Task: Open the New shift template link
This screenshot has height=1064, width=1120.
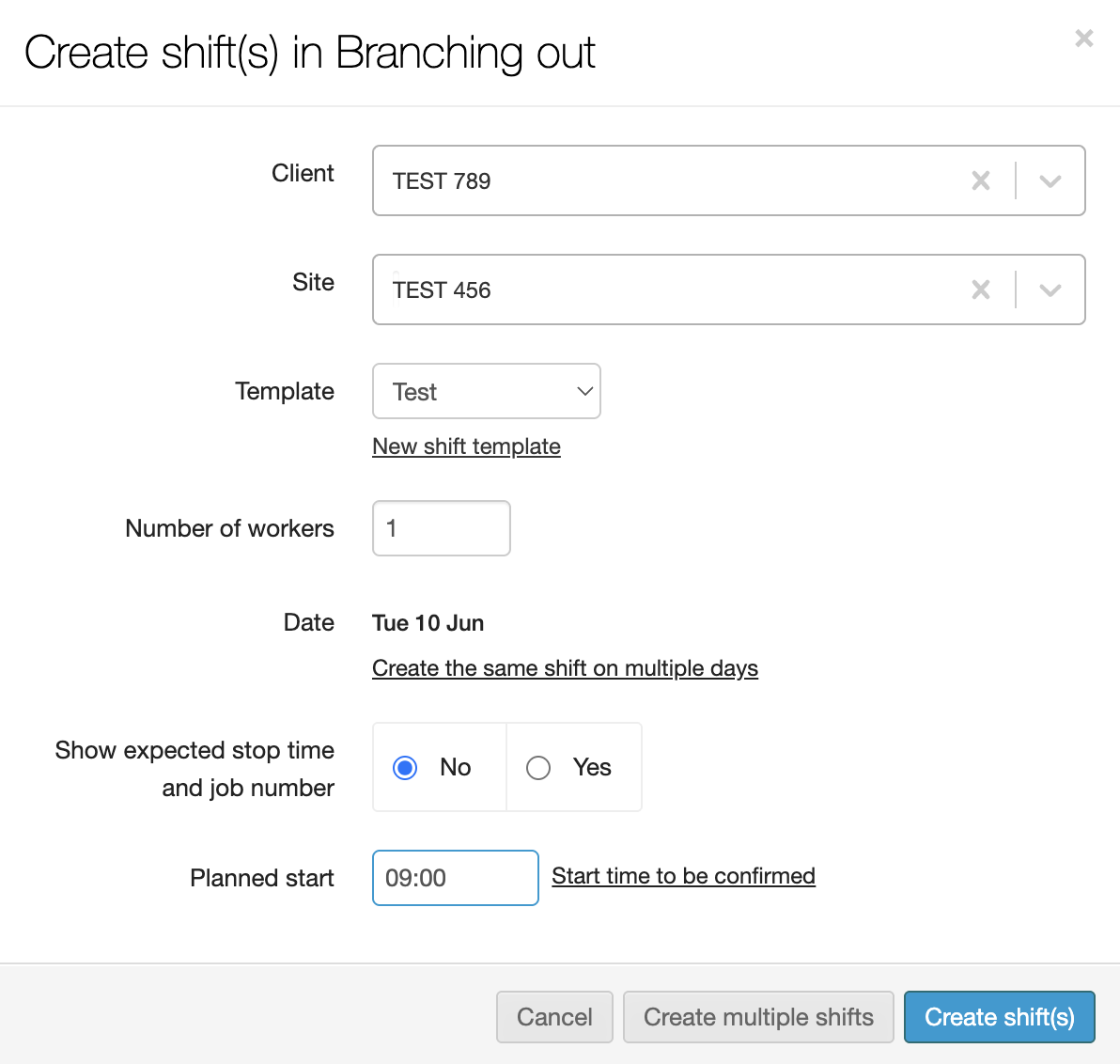Action: (x=466, y=446)
